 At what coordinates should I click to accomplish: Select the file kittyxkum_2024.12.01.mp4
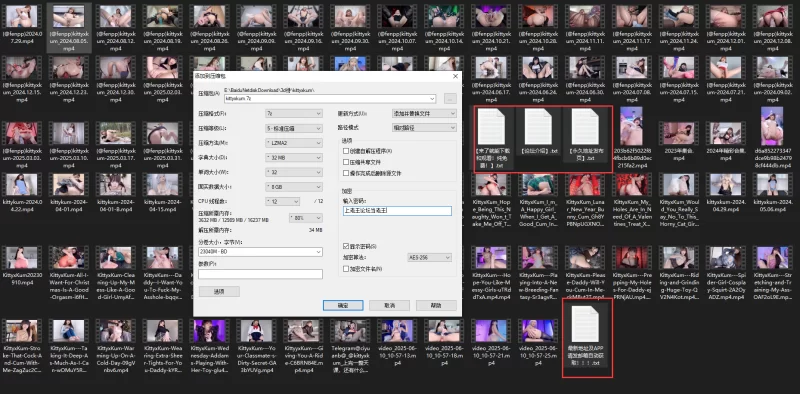[726, 28]
